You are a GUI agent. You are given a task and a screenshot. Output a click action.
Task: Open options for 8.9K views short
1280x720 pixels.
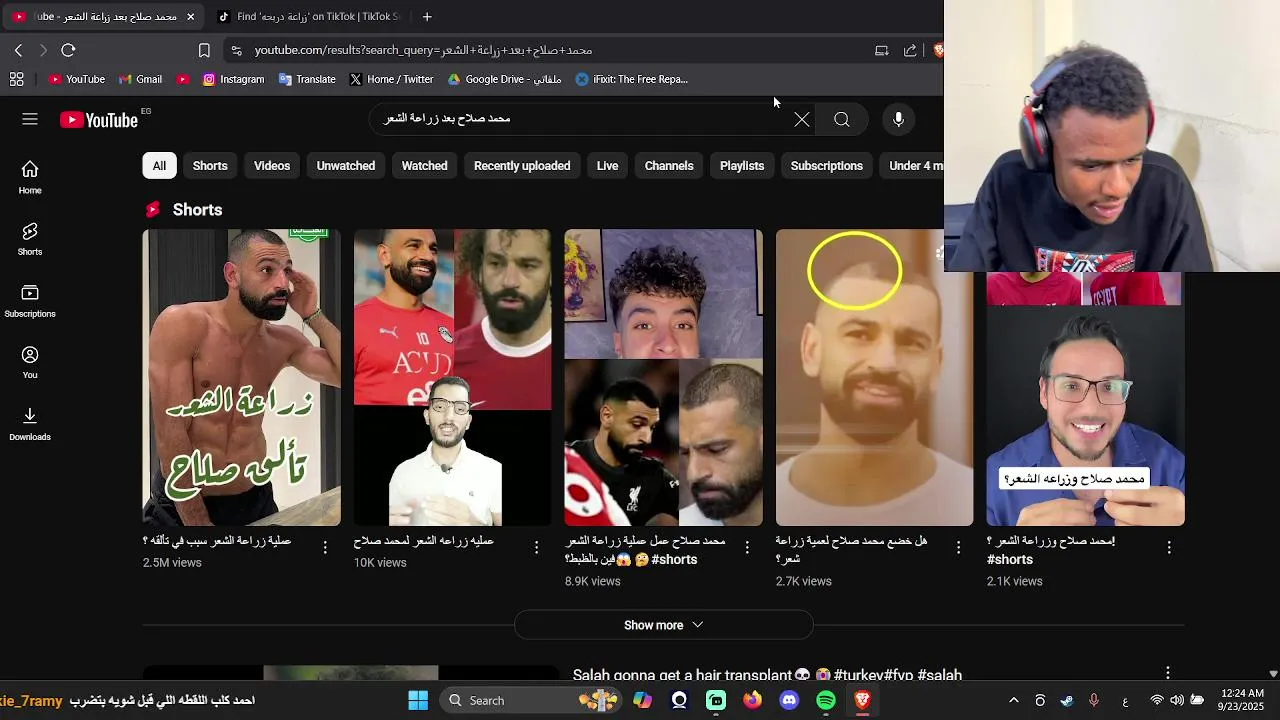click(x=747, y=547)
